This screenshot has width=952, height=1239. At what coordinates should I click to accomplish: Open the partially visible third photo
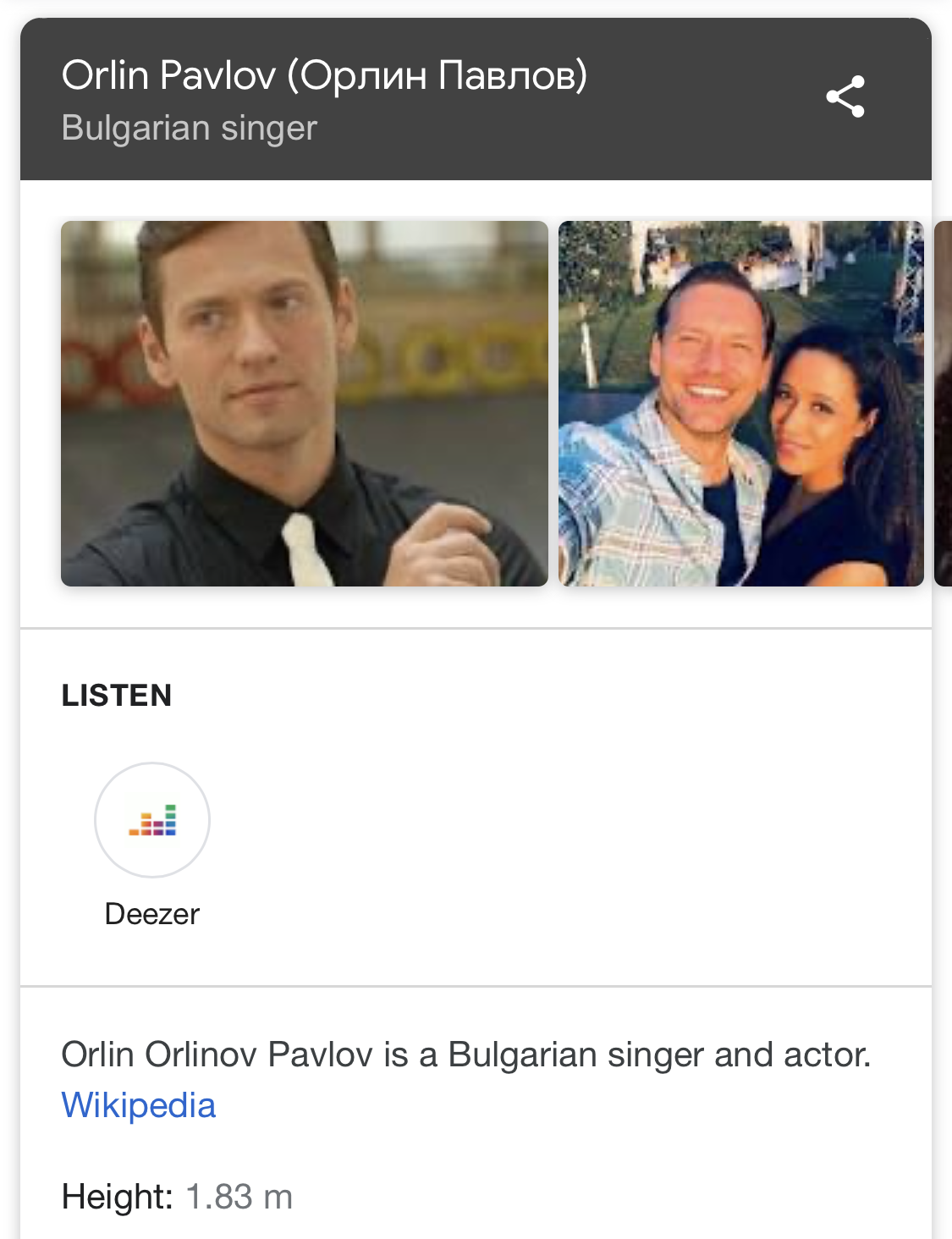[943, 404]
